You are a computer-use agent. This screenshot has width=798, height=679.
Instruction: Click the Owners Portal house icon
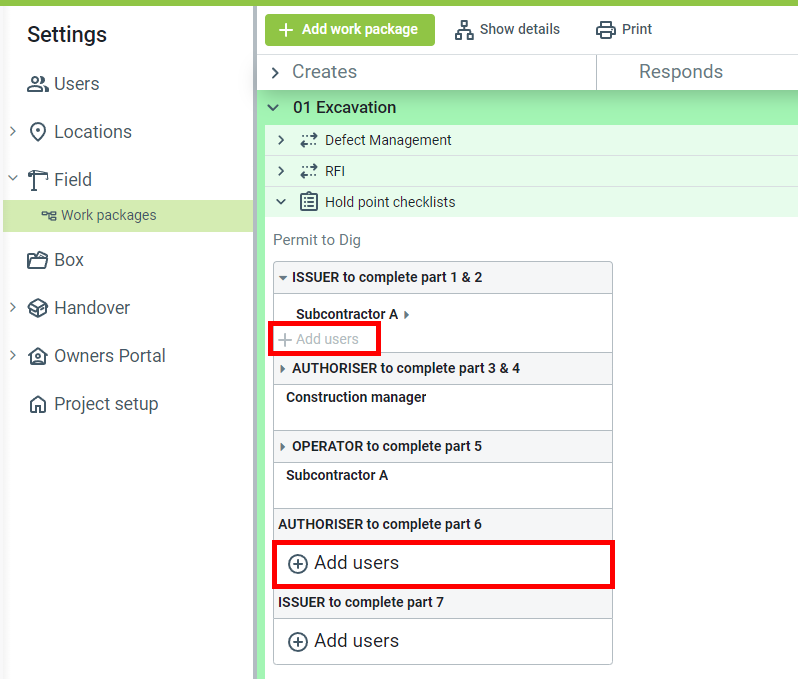point(38,356)
